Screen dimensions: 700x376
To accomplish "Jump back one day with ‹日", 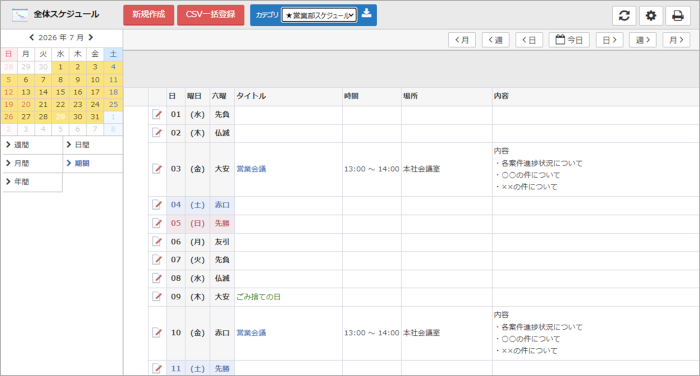I will point(529,40).
